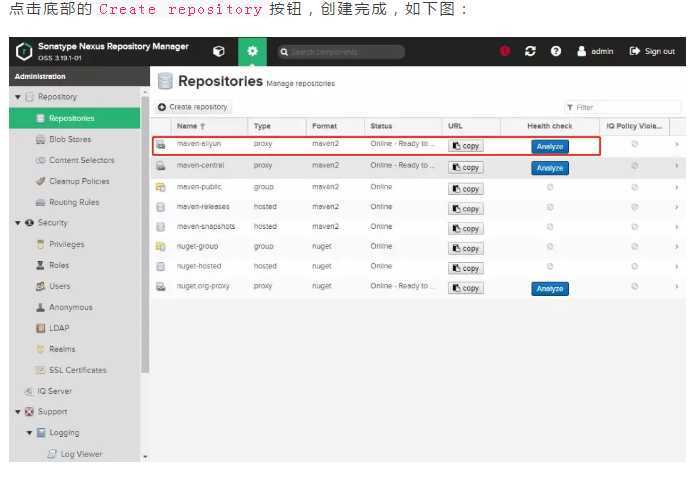The image size is (698, 483).
Task: Open Realms in sidebar
Action: tap(62, 349)
